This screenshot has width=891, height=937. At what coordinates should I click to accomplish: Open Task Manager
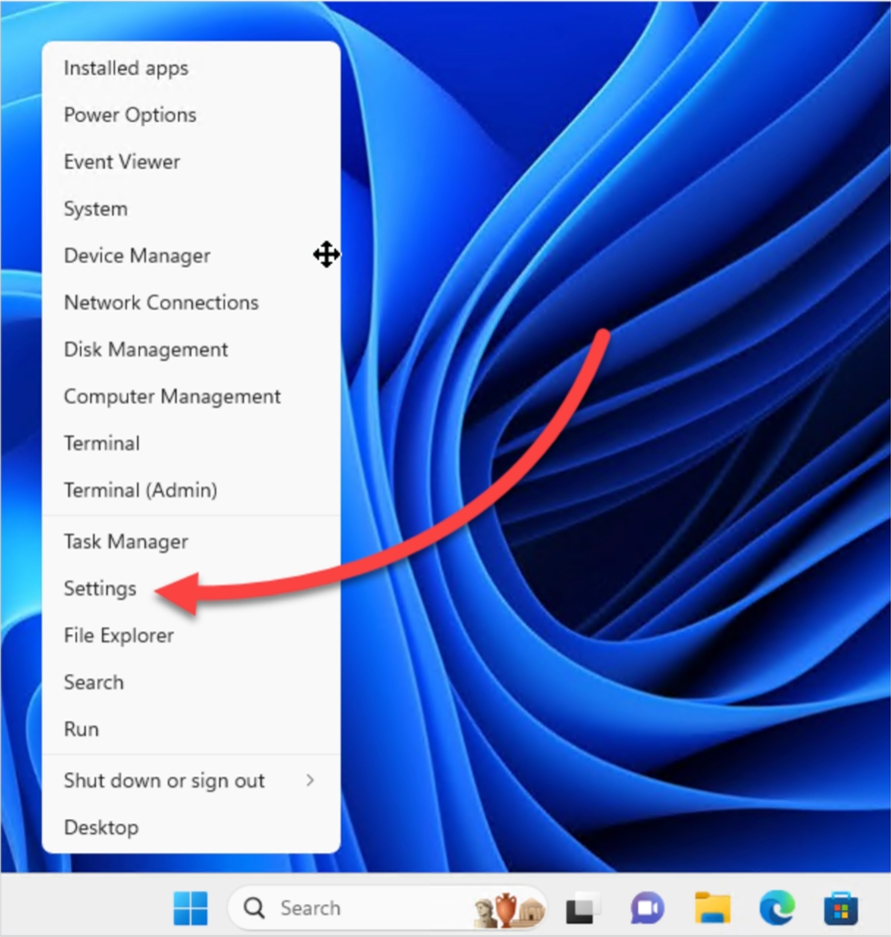[191, 541]
